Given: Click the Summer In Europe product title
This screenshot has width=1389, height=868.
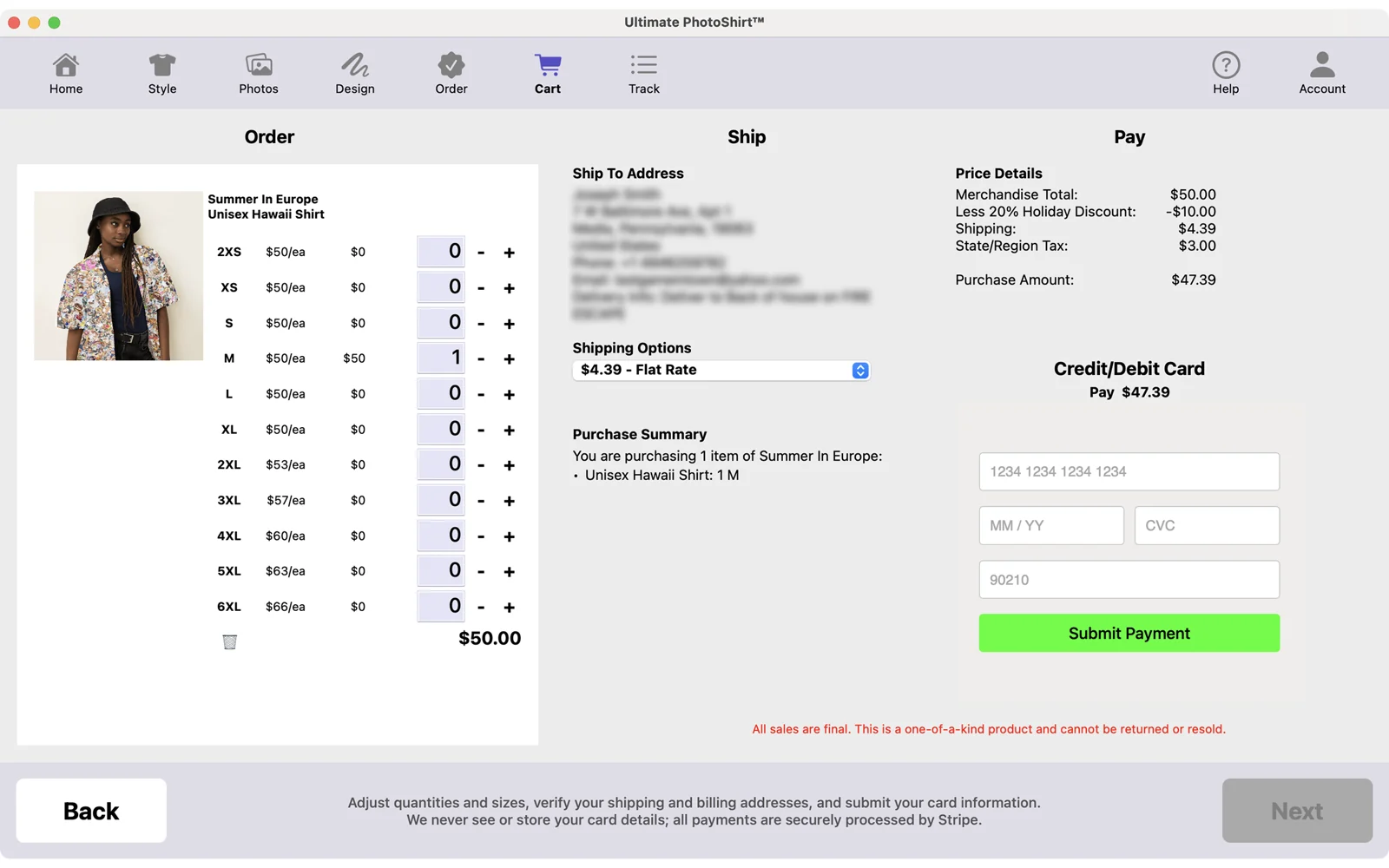Looking at the screenshot, I should (263, 200).
